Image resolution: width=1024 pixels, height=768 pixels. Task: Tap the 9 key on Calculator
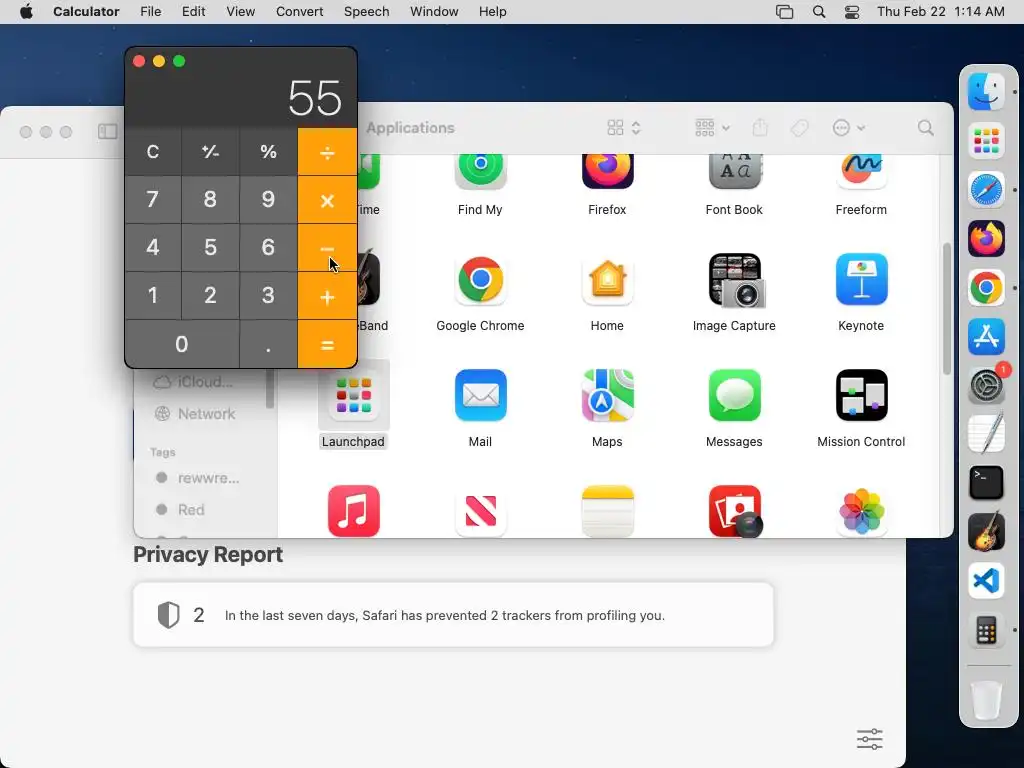click(268, 200)
